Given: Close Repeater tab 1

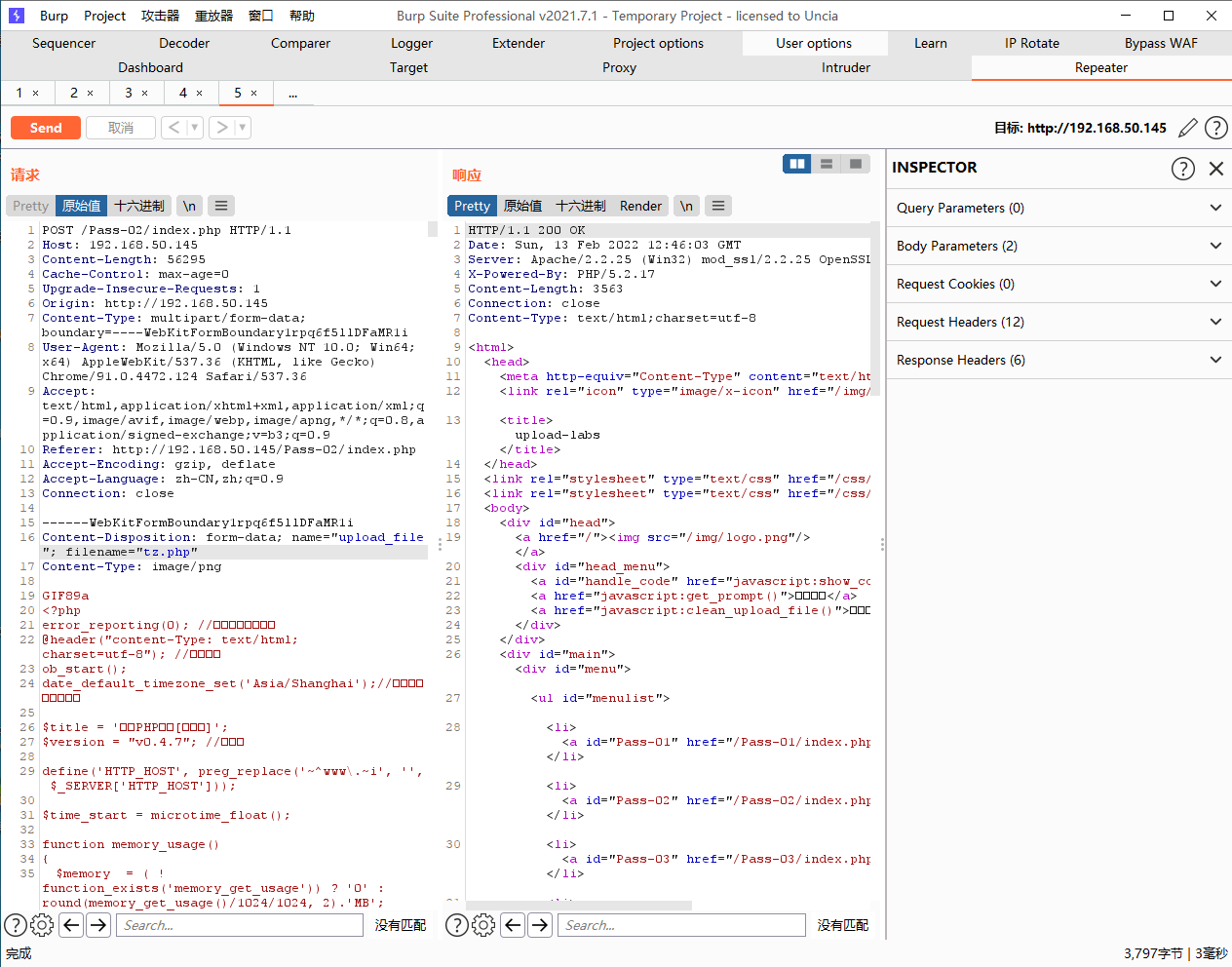Looking at the screenshot, I should click(36, 94).
